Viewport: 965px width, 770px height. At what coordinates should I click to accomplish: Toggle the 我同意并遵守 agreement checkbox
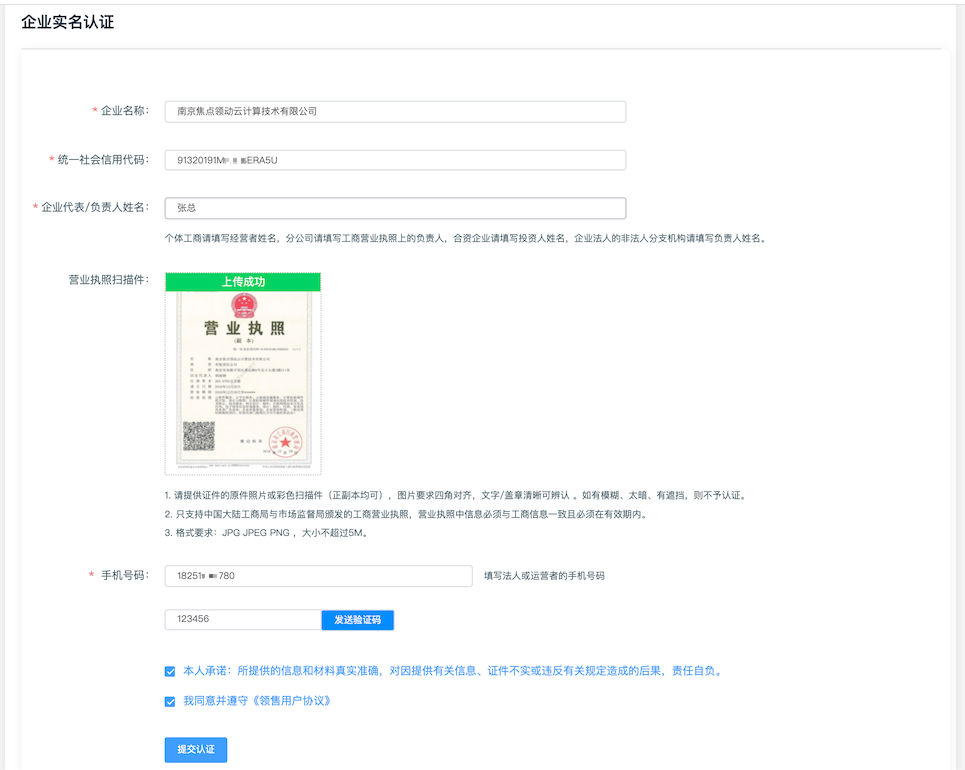pos(170,700)
